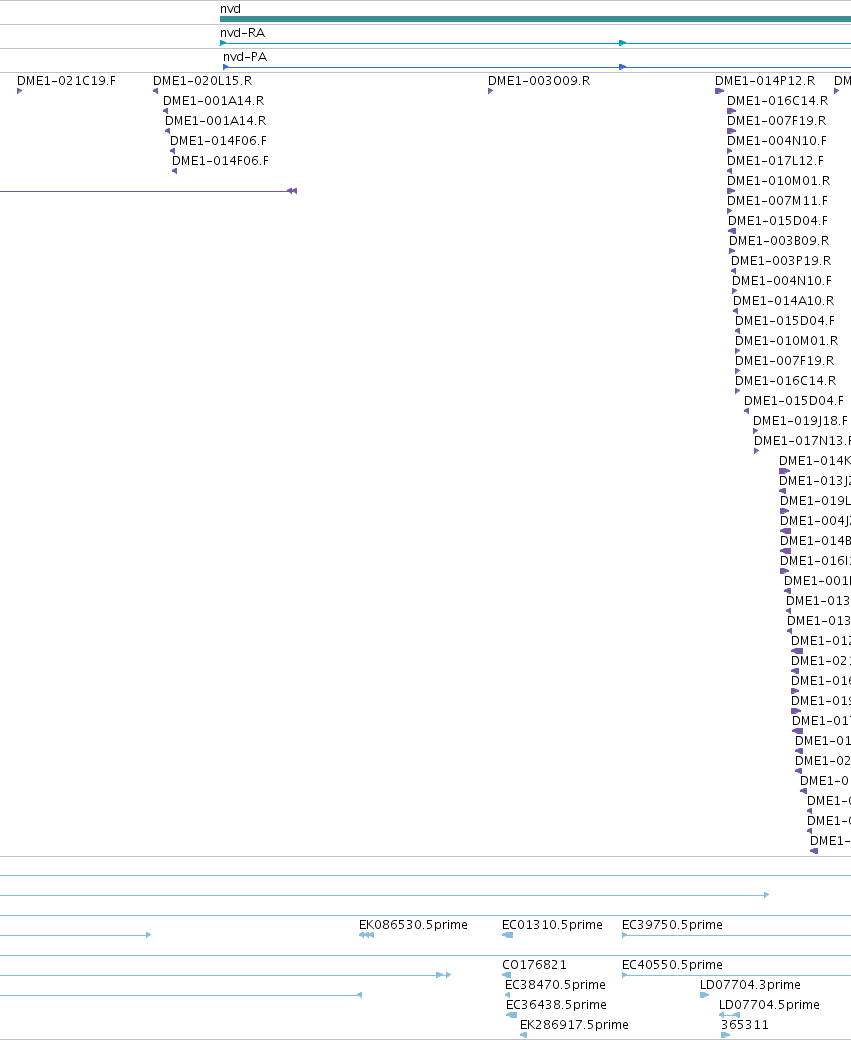Viewport: 851px width, 1040px height.
Task: Click the DME1-003B09.R label
Action: point(779,241)
